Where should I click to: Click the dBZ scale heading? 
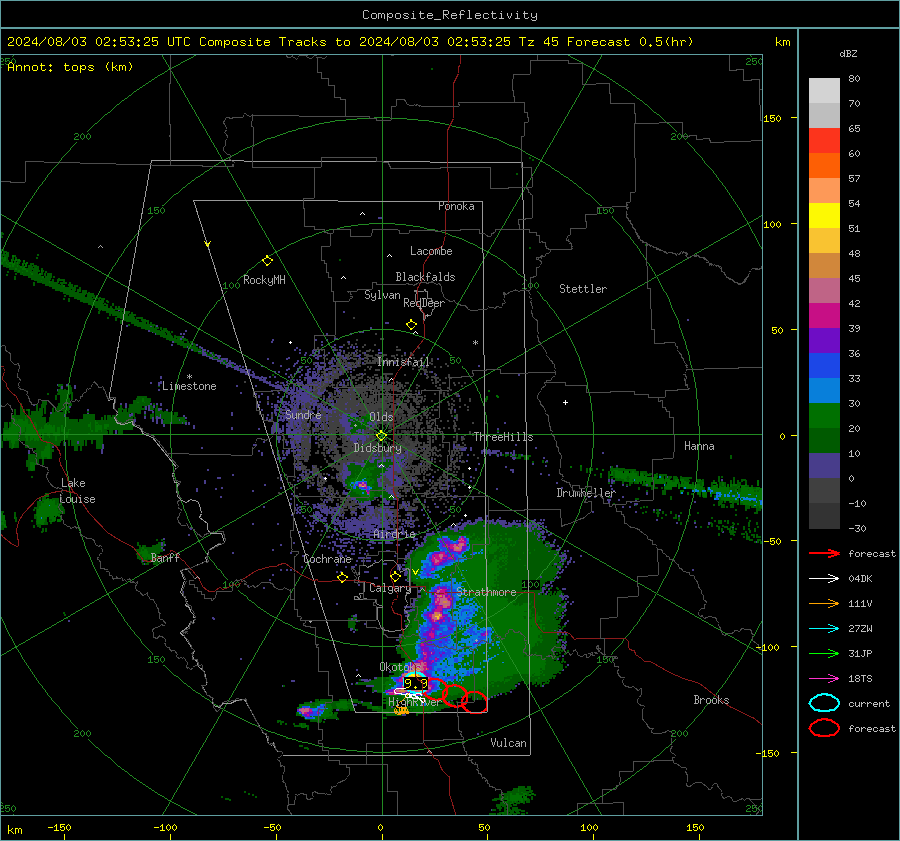pyautogui.click(x=848, y=54)
